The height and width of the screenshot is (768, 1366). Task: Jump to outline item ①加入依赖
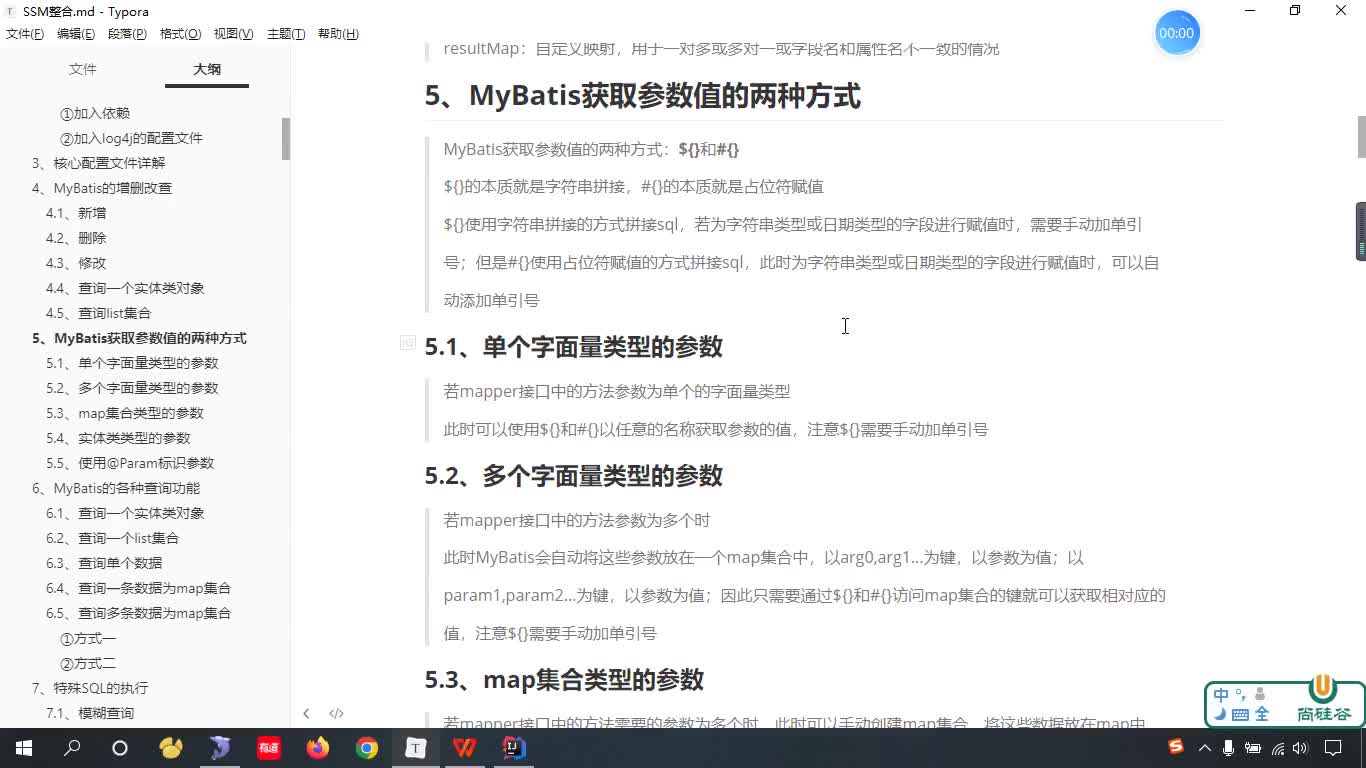click(x=95, y=113)
